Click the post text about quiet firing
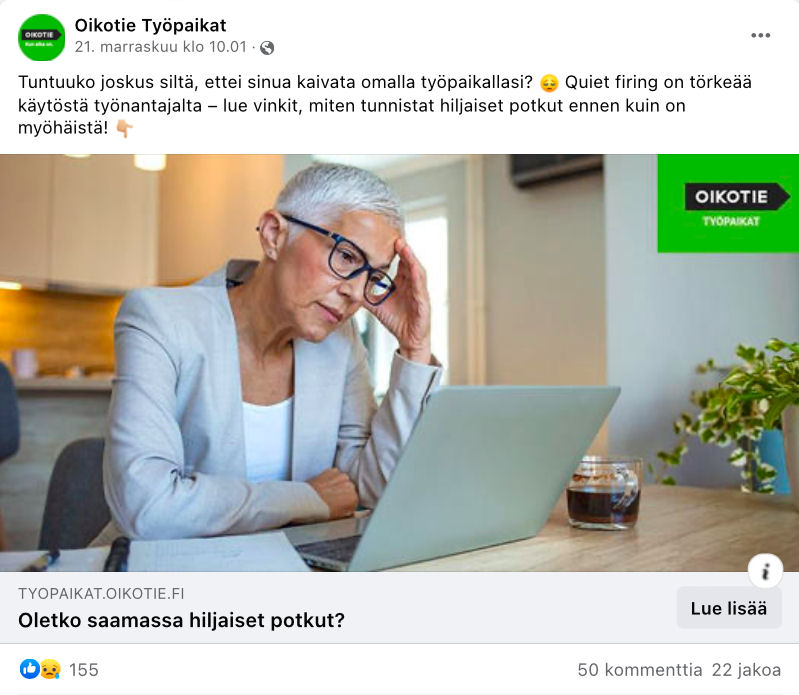The width and height of the screenshot is (799, 695). [385, 105]
